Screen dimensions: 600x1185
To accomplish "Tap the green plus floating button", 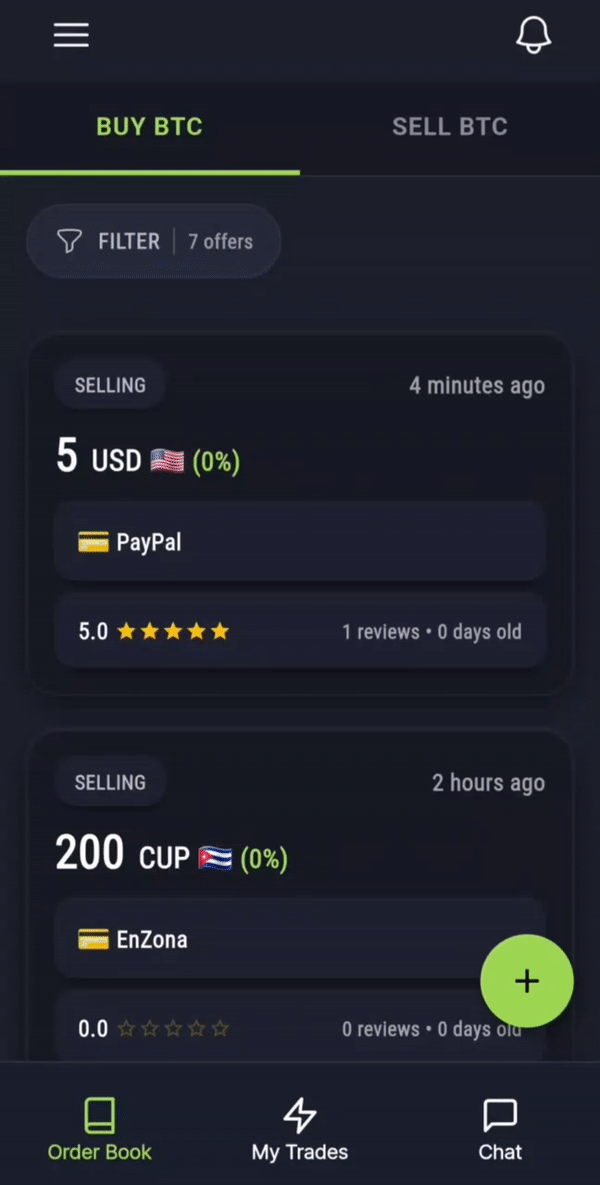I will coord(527,981).
